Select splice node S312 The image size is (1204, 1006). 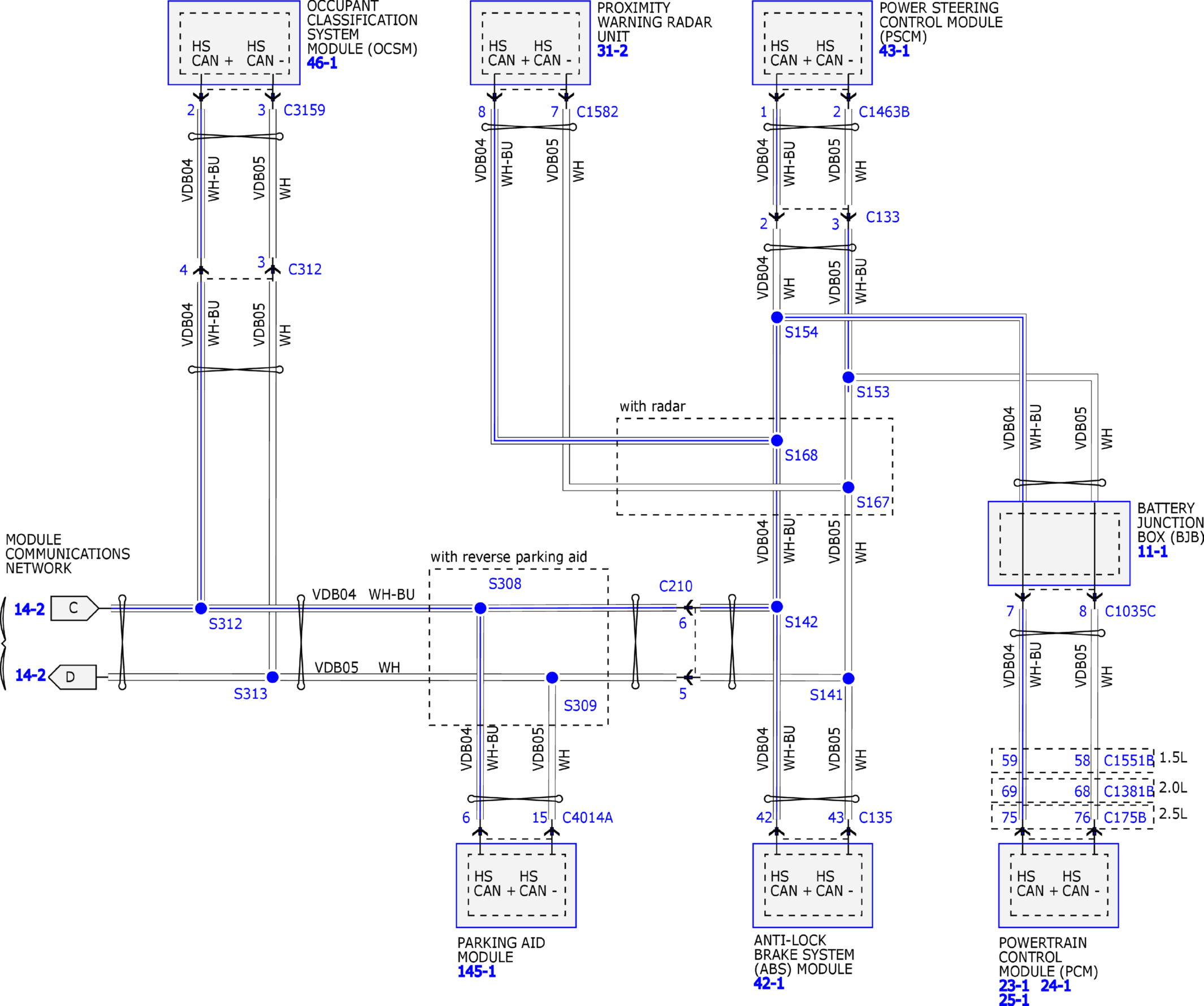(x=201, y=608)
